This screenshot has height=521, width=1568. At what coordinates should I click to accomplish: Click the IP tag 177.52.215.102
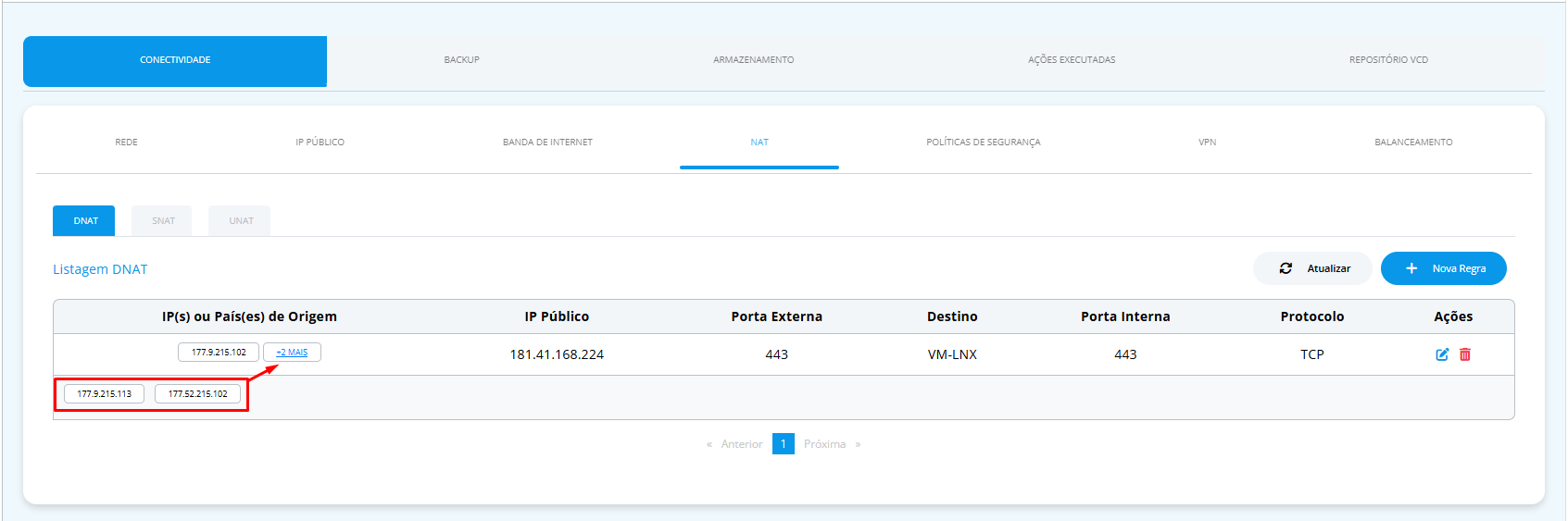(197, 394)
